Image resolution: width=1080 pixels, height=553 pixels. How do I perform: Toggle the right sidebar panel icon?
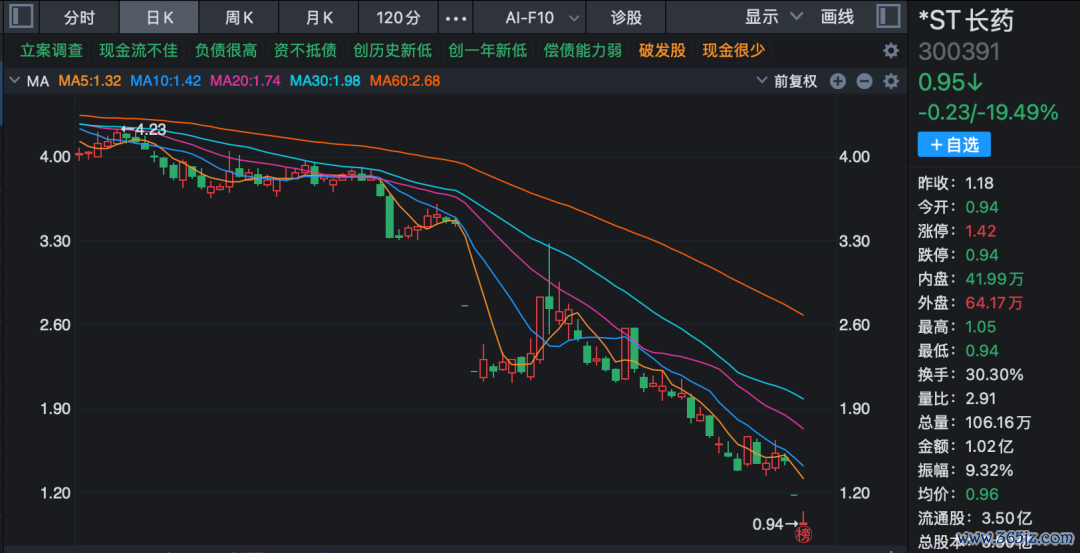886,17
